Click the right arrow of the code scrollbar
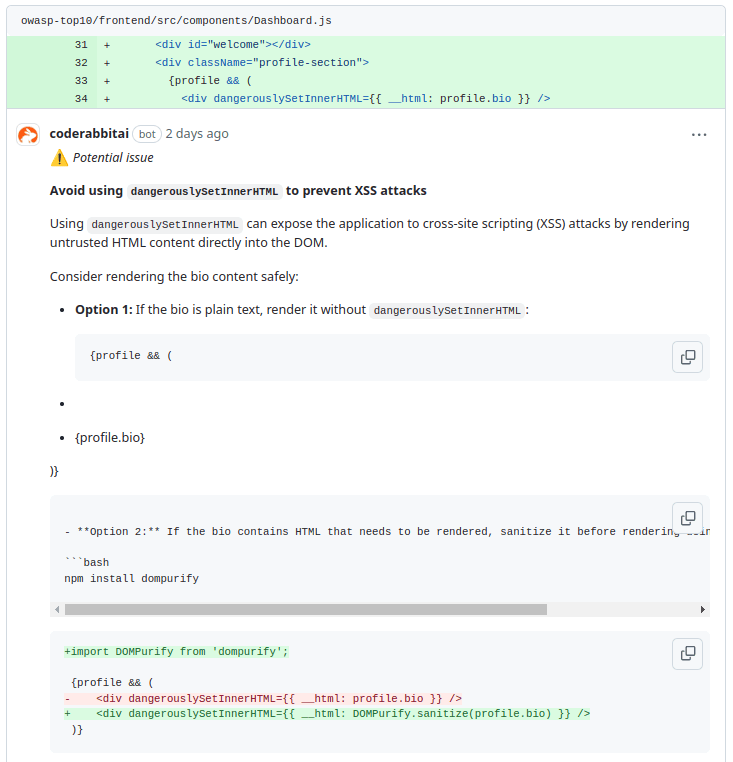 (x=703, y=609)
